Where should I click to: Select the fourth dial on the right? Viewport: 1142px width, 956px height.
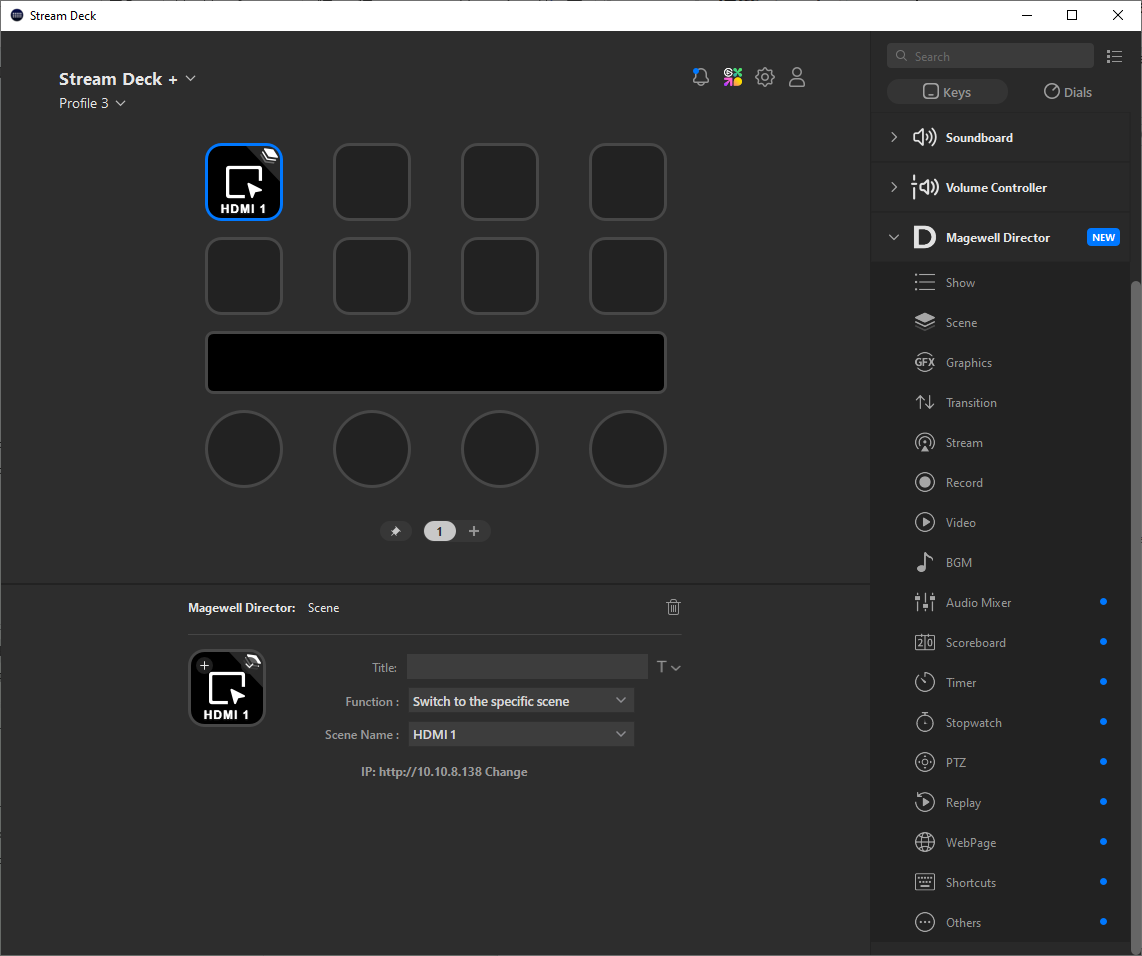(x=628, y=449)
